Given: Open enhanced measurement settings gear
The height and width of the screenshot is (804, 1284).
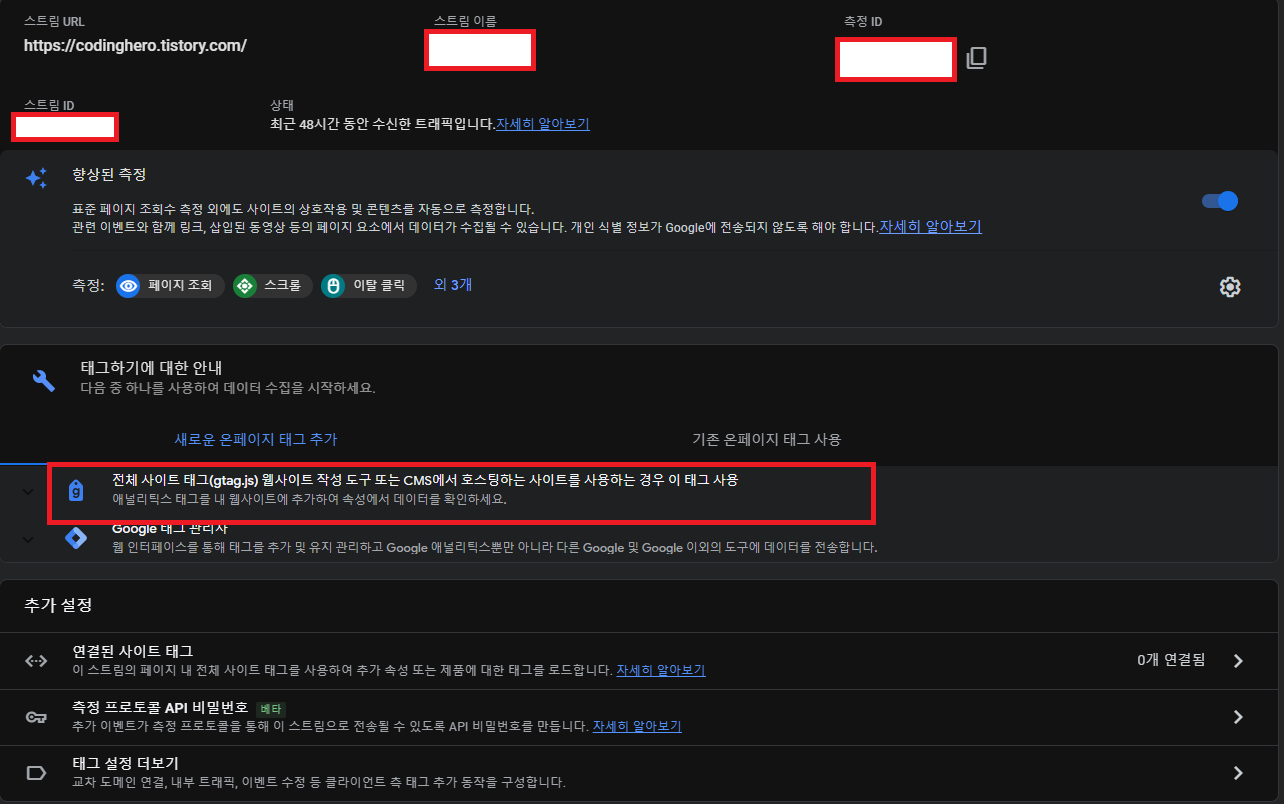Looking at the screenshot, I should pos(1230,287).
